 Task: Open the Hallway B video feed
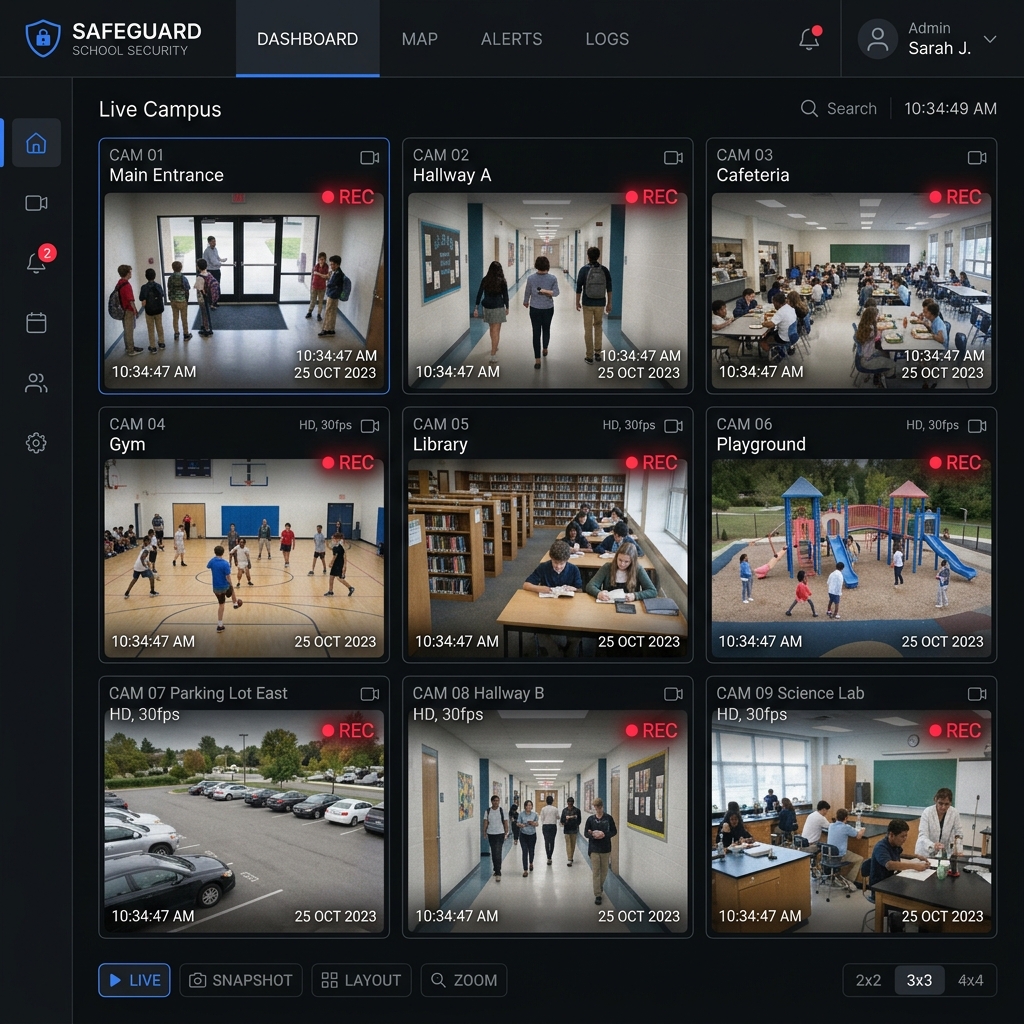548,821
